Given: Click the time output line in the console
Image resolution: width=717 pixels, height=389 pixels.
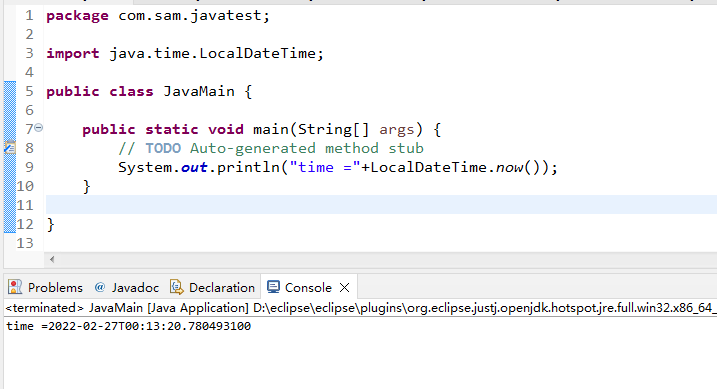Looking at the screenshot, I should (128, 326).
